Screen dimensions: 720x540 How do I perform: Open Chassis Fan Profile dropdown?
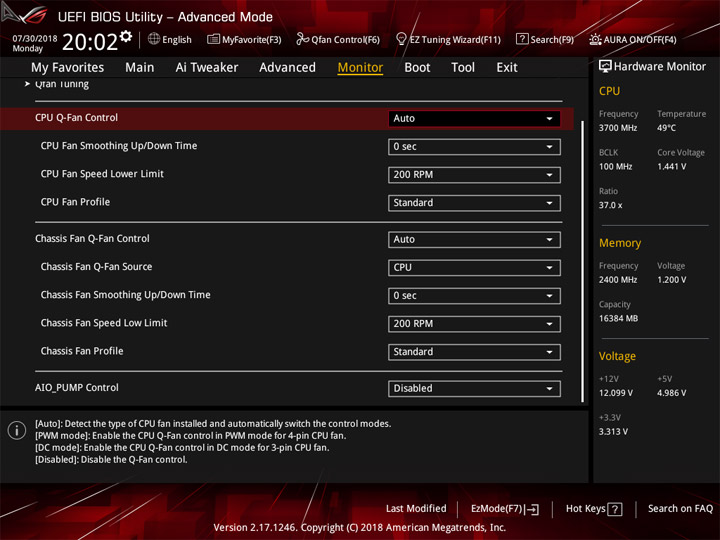(474, 352)
